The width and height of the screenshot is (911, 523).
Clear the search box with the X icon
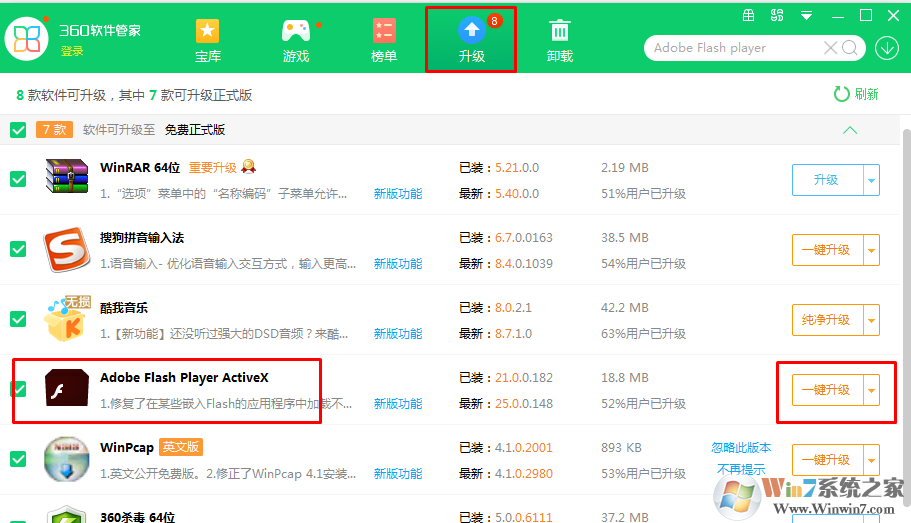click(831, 48)
